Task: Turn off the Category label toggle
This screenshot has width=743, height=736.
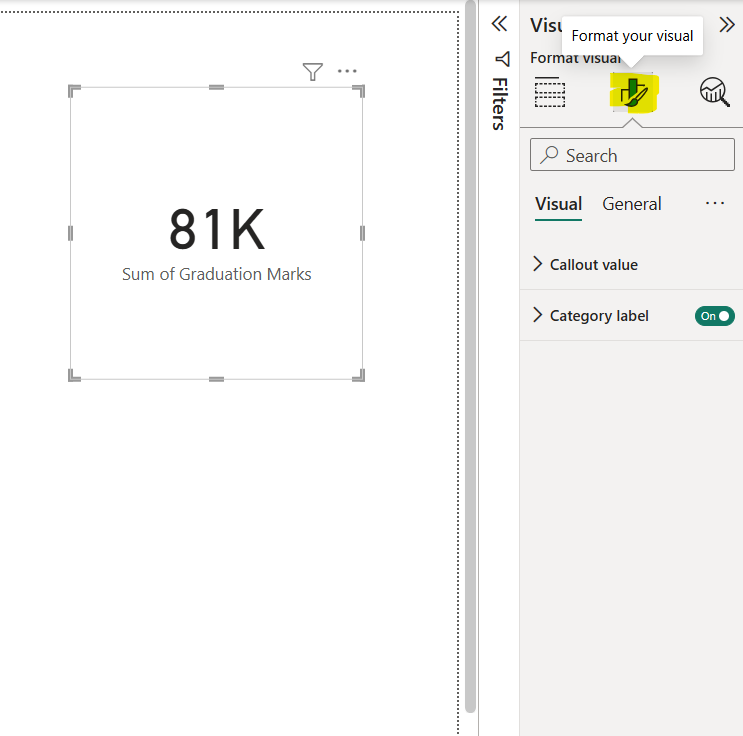Action: pos(714,316)
